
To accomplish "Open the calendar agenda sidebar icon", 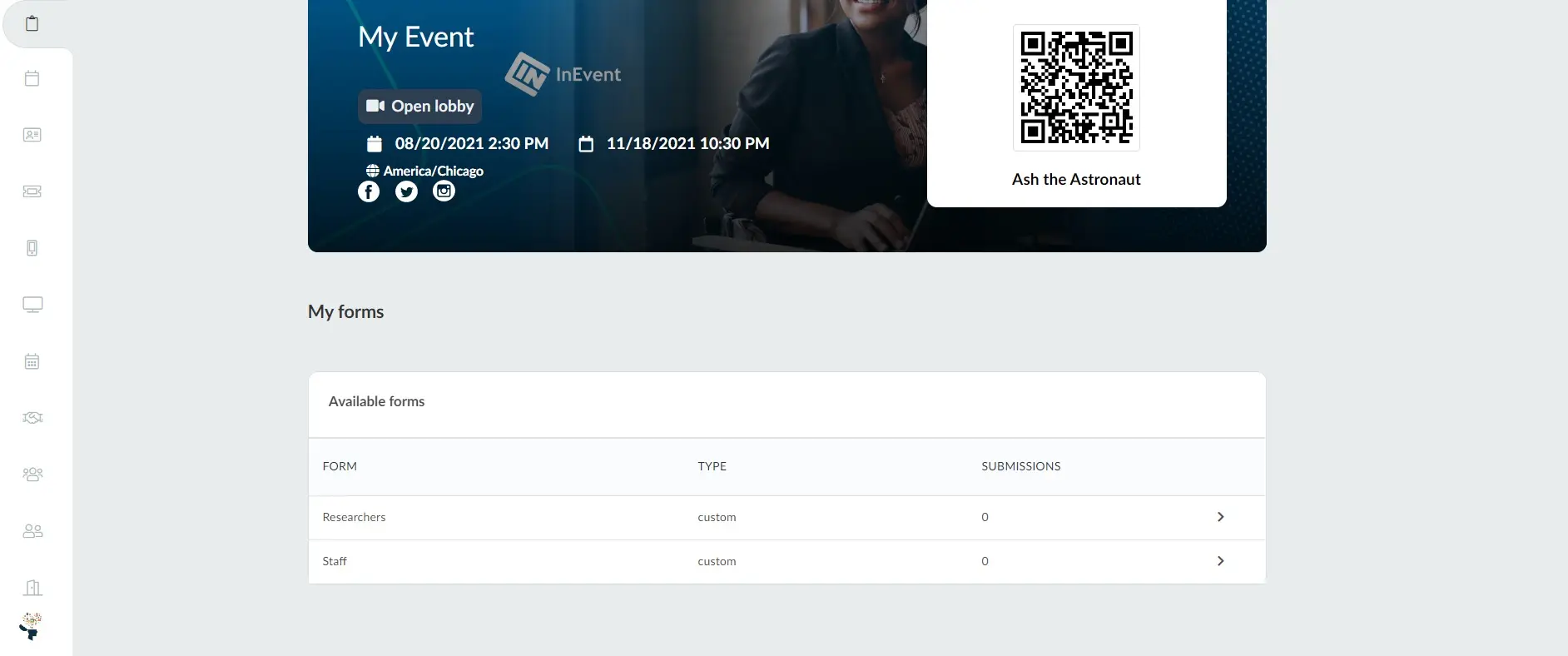I will [x=32, y=78].
